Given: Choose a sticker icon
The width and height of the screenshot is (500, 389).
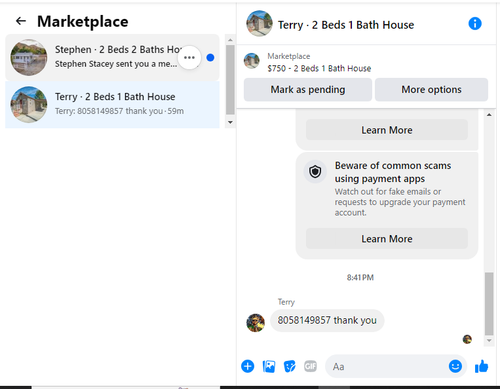Looking at the screenshot, I should [290, 366].
